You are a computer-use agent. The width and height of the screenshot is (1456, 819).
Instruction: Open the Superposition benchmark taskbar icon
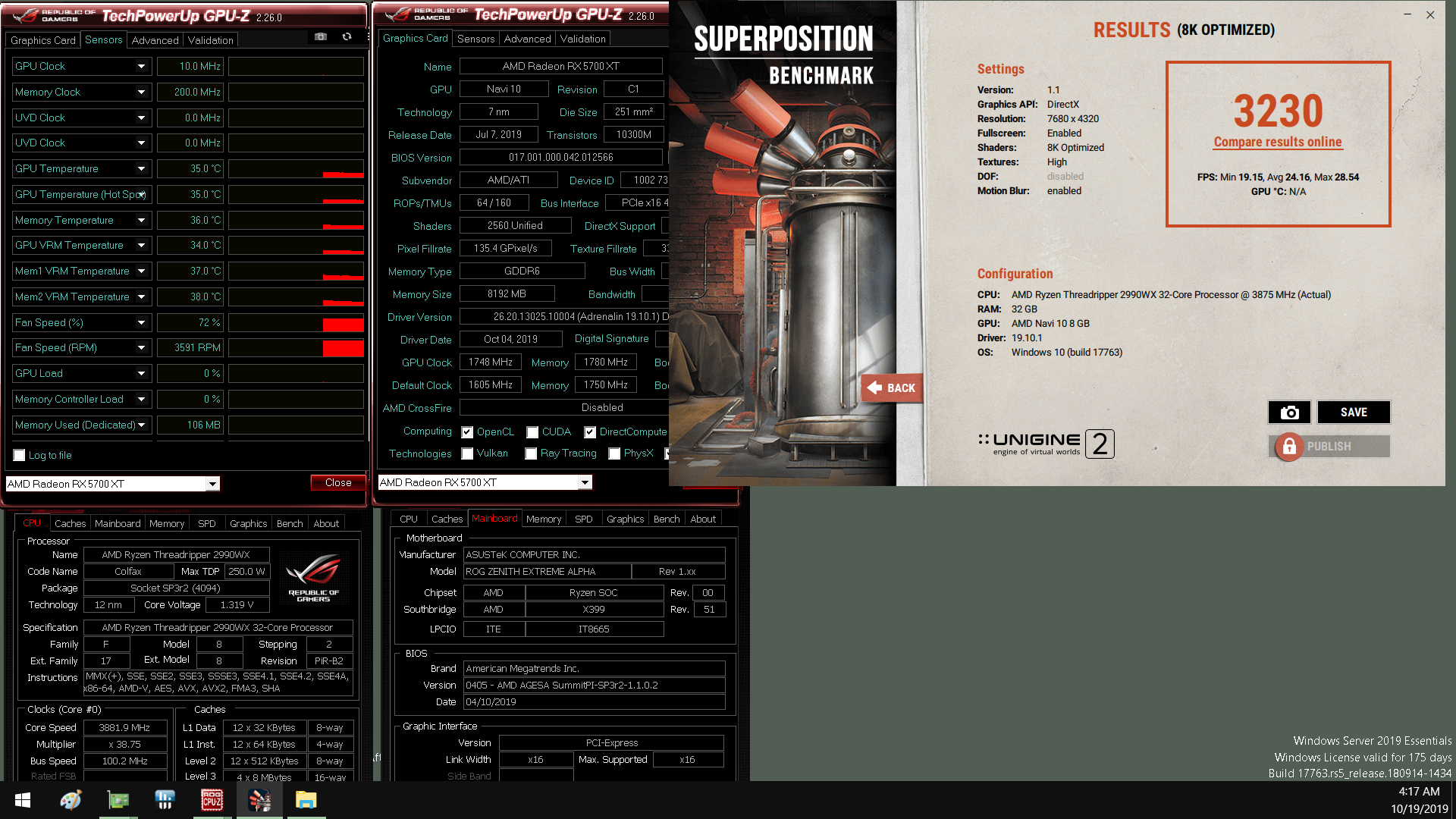pos(259,800)
